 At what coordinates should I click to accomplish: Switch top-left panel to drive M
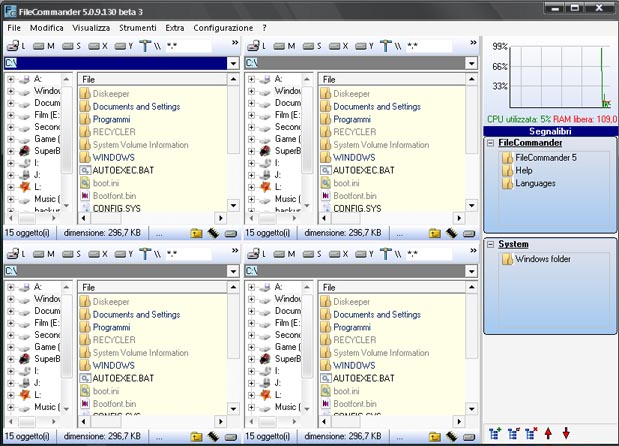pos(43,46)
